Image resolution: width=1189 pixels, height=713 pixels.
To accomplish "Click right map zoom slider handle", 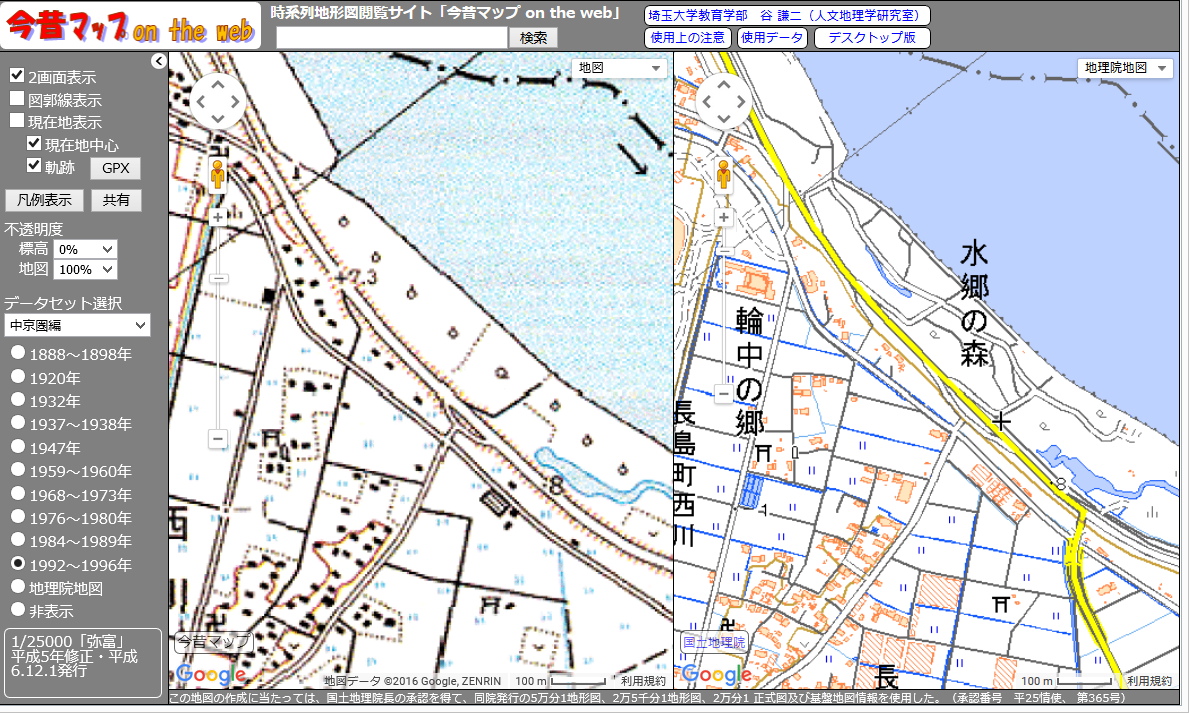I will click(x=723, y=250).
